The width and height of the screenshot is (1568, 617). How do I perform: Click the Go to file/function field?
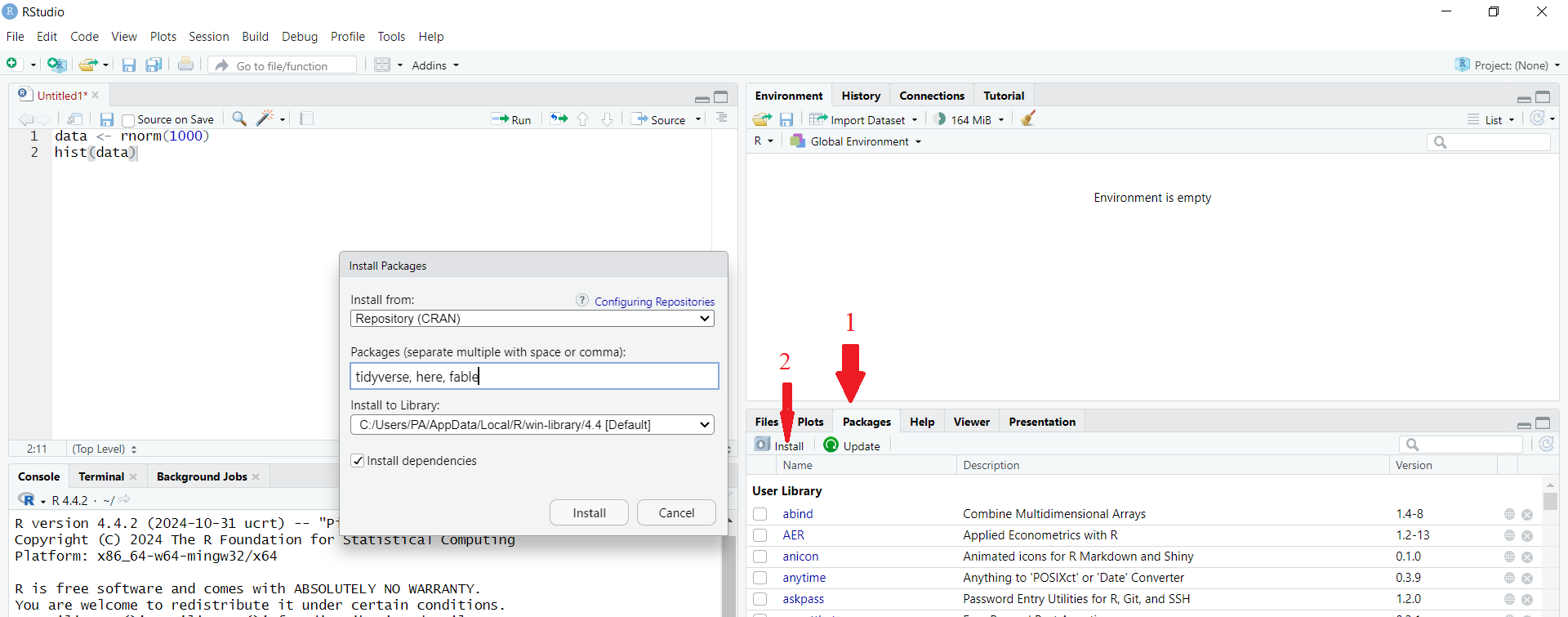(283, 65)
